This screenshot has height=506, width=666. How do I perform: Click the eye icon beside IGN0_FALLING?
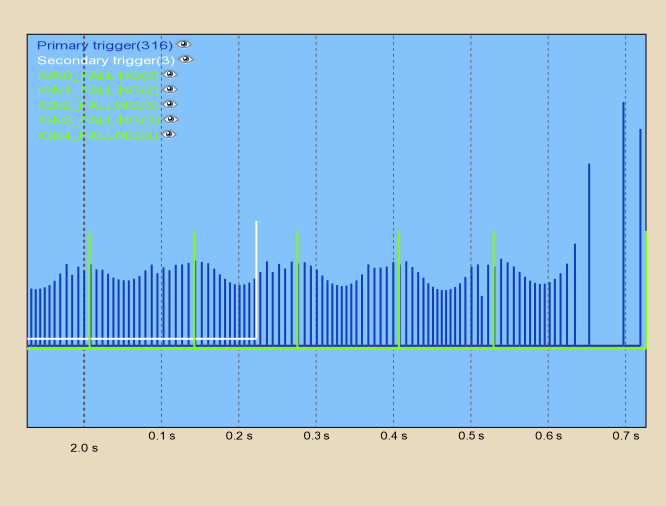pos(170,74)
